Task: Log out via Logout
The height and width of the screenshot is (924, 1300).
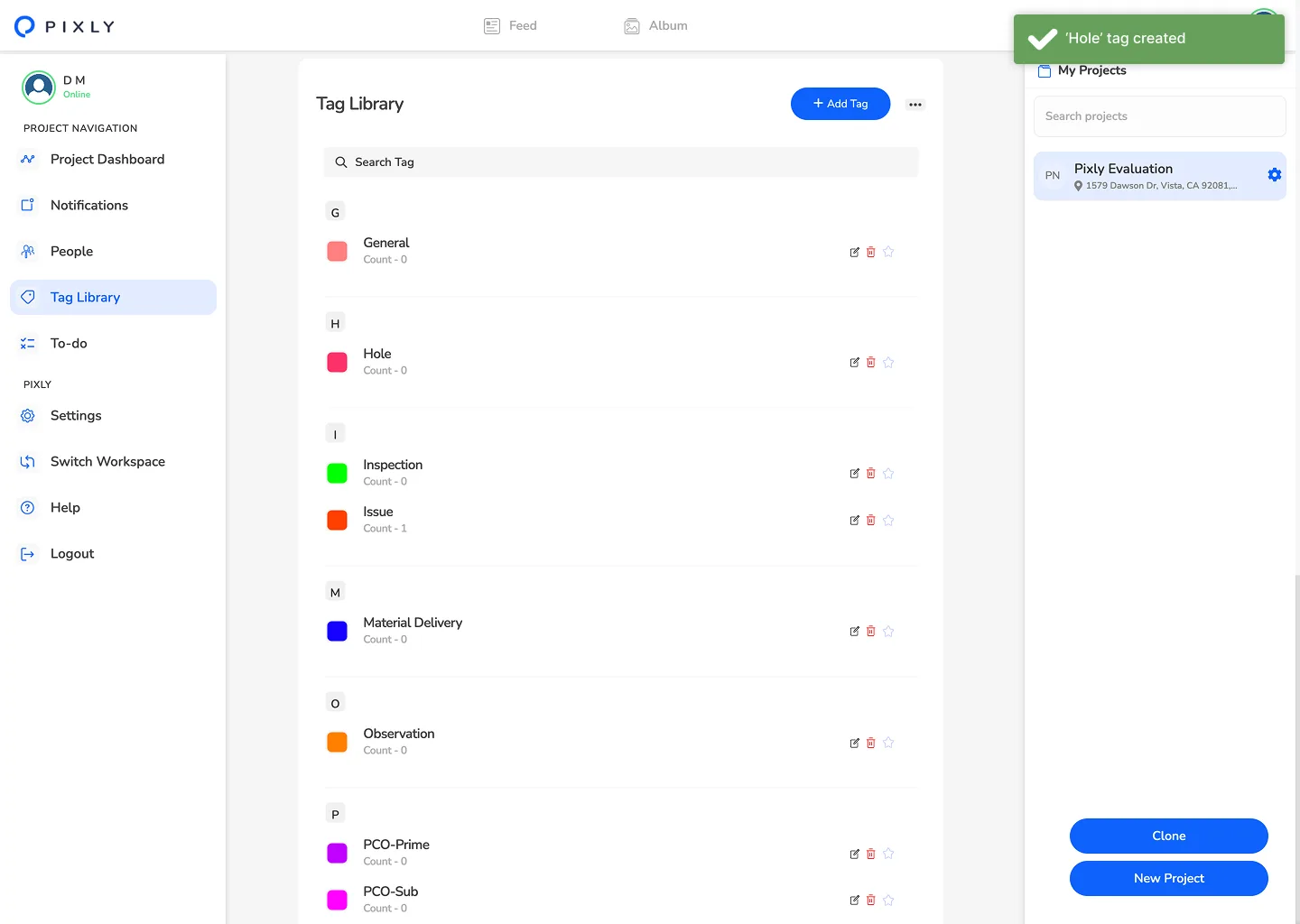Action: point(113,554)
